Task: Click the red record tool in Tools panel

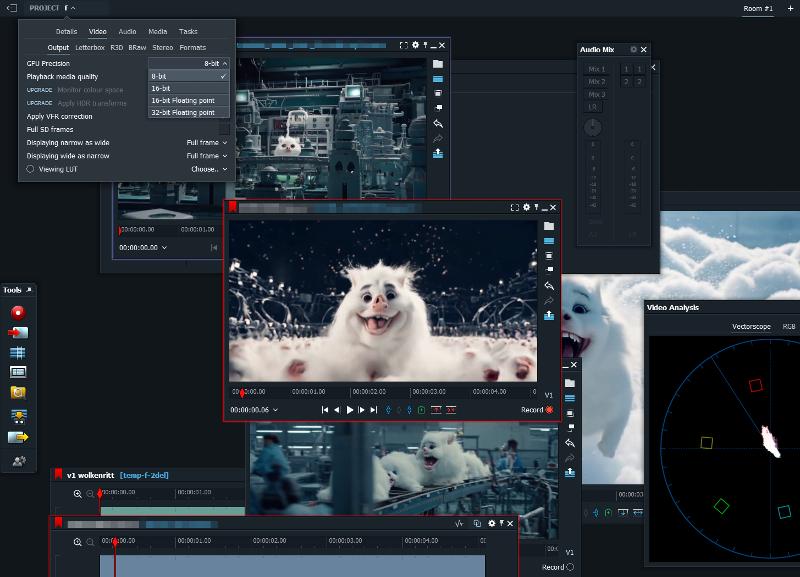Action: pos(18,312)
